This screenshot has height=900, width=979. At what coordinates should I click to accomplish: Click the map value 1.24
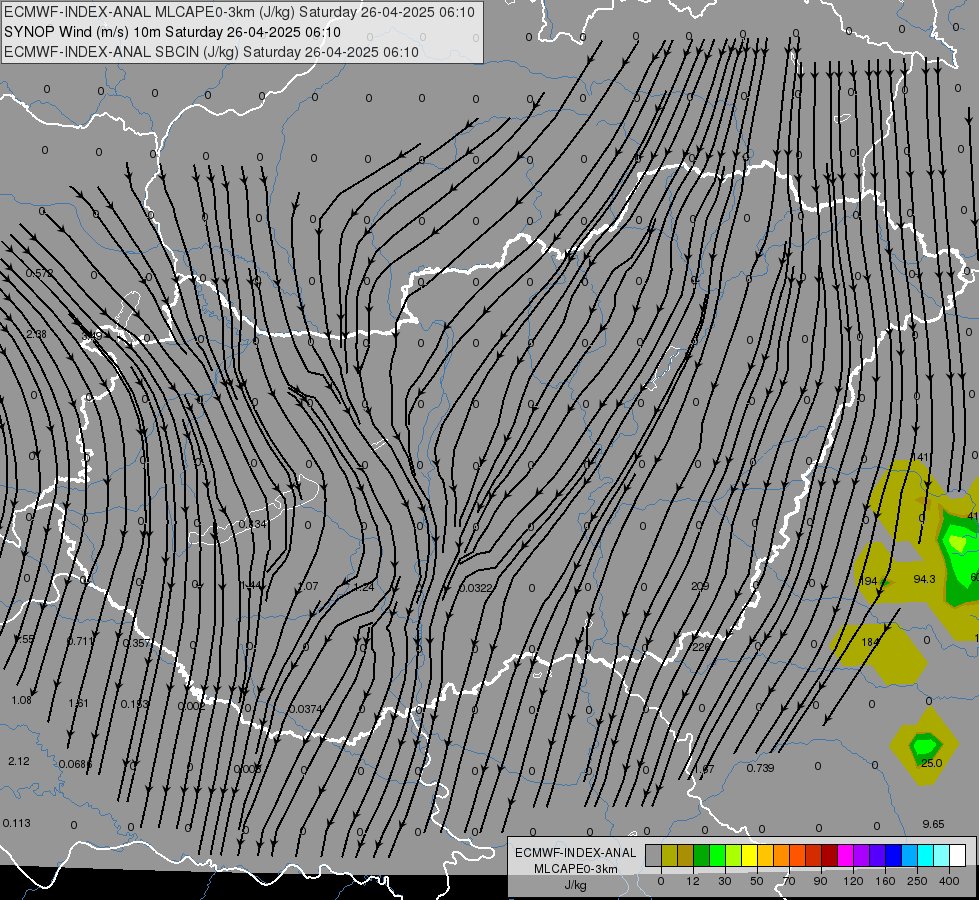coord(364,587)
